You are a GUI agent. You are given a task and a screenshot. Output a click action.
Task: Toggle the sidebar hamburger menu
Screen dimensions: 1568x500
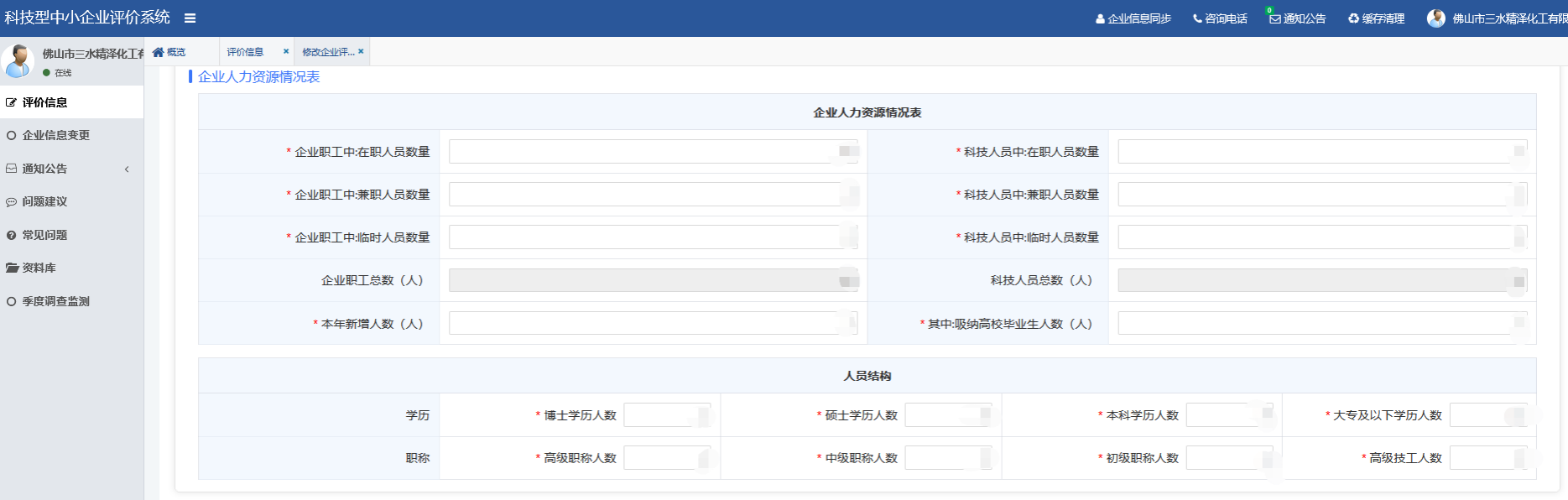pos(190,18)
